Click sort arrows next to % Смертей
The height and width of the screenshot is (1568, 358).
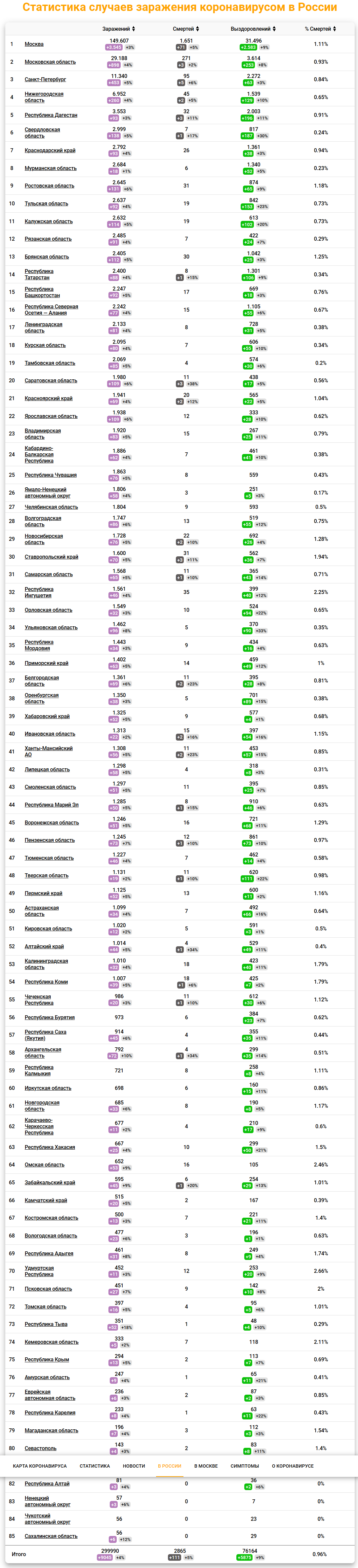click(x=334, y=29)
